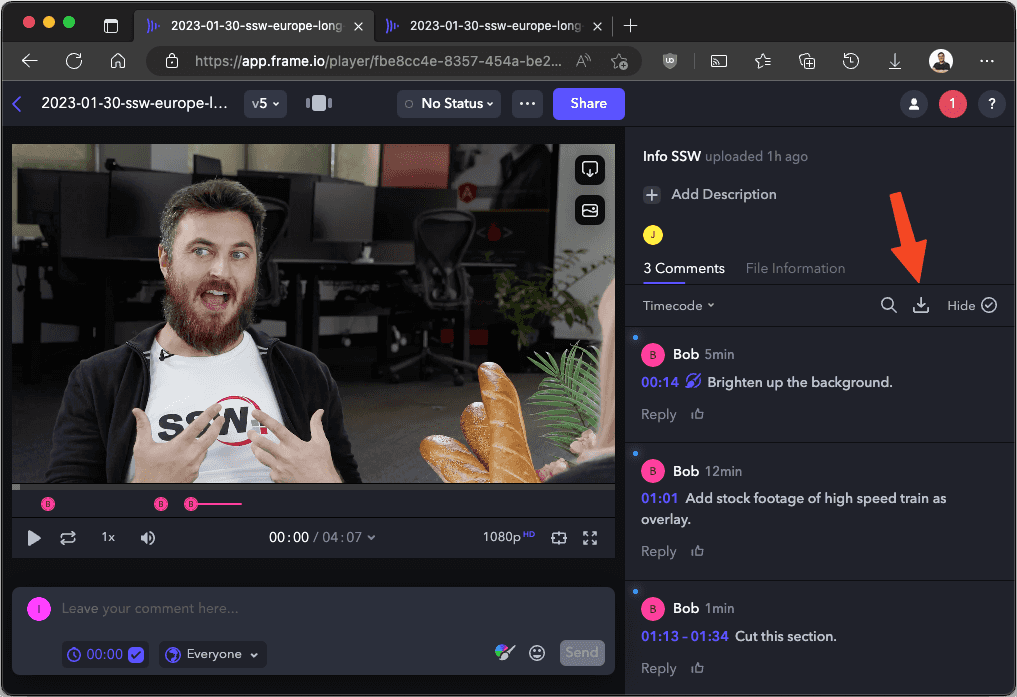Expand the No Status dropdown
This screenshot has height=697, width=1017.
(450, 103)
